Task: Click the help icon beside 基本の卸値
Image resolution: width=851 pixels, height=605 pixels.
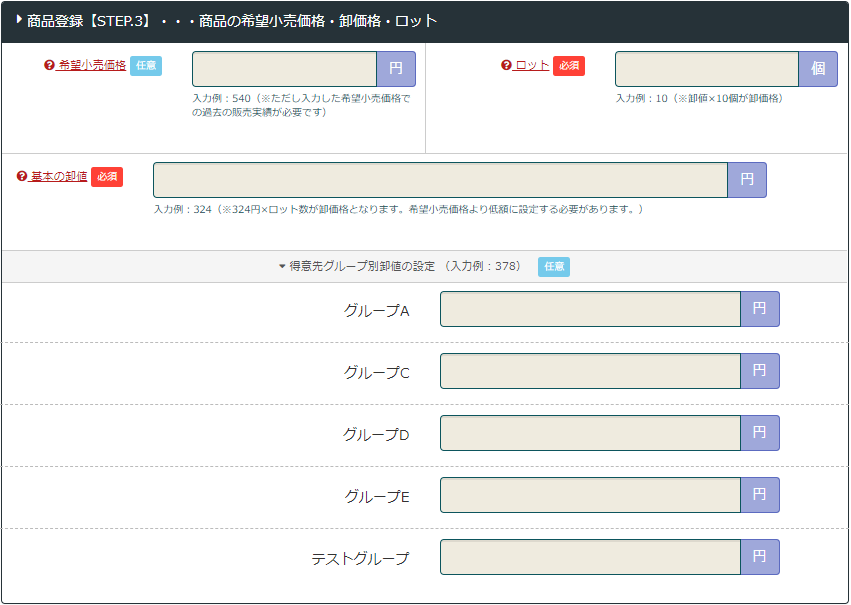Action: [22, 177]
